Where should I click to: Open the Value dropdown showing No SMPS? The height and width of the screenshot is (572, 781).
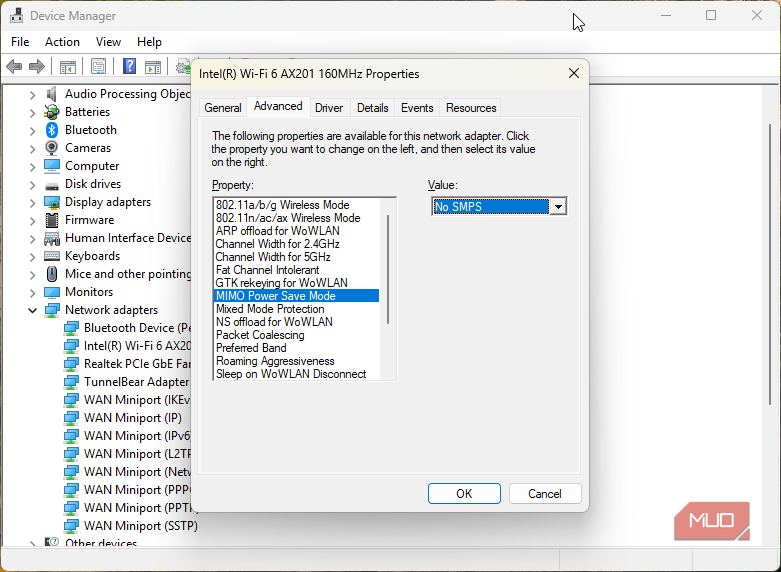[558, 207]
